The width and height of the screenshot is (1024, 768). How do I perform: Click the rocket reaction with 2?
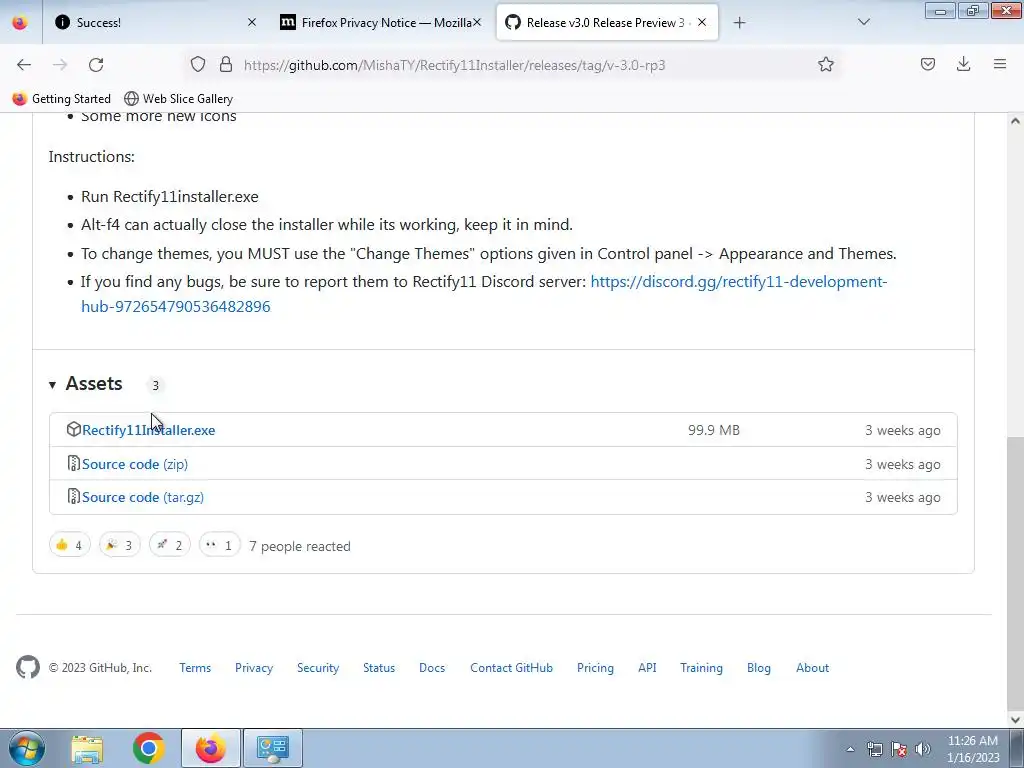coord(170,545)
